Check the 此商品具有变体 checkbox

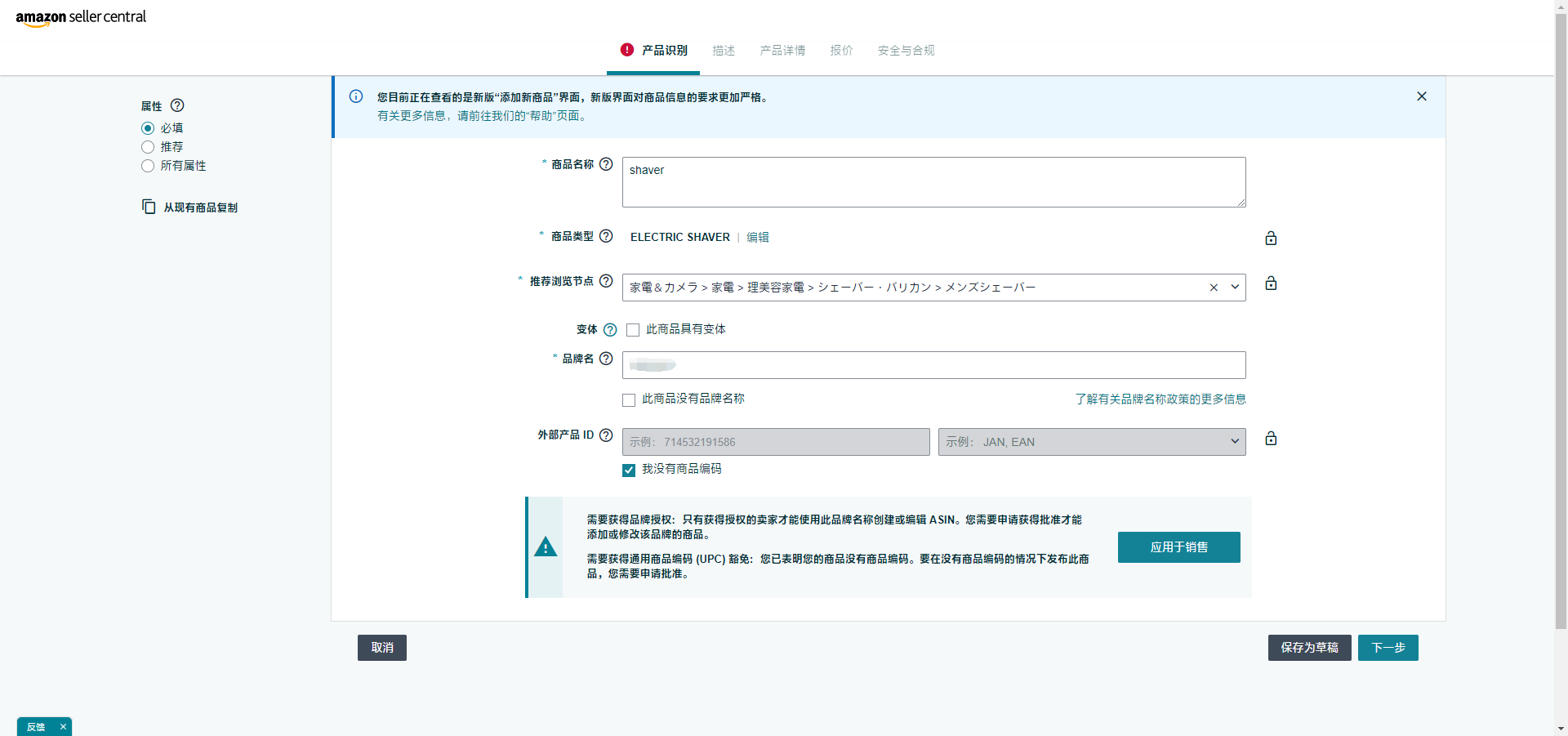coord(633,330)
